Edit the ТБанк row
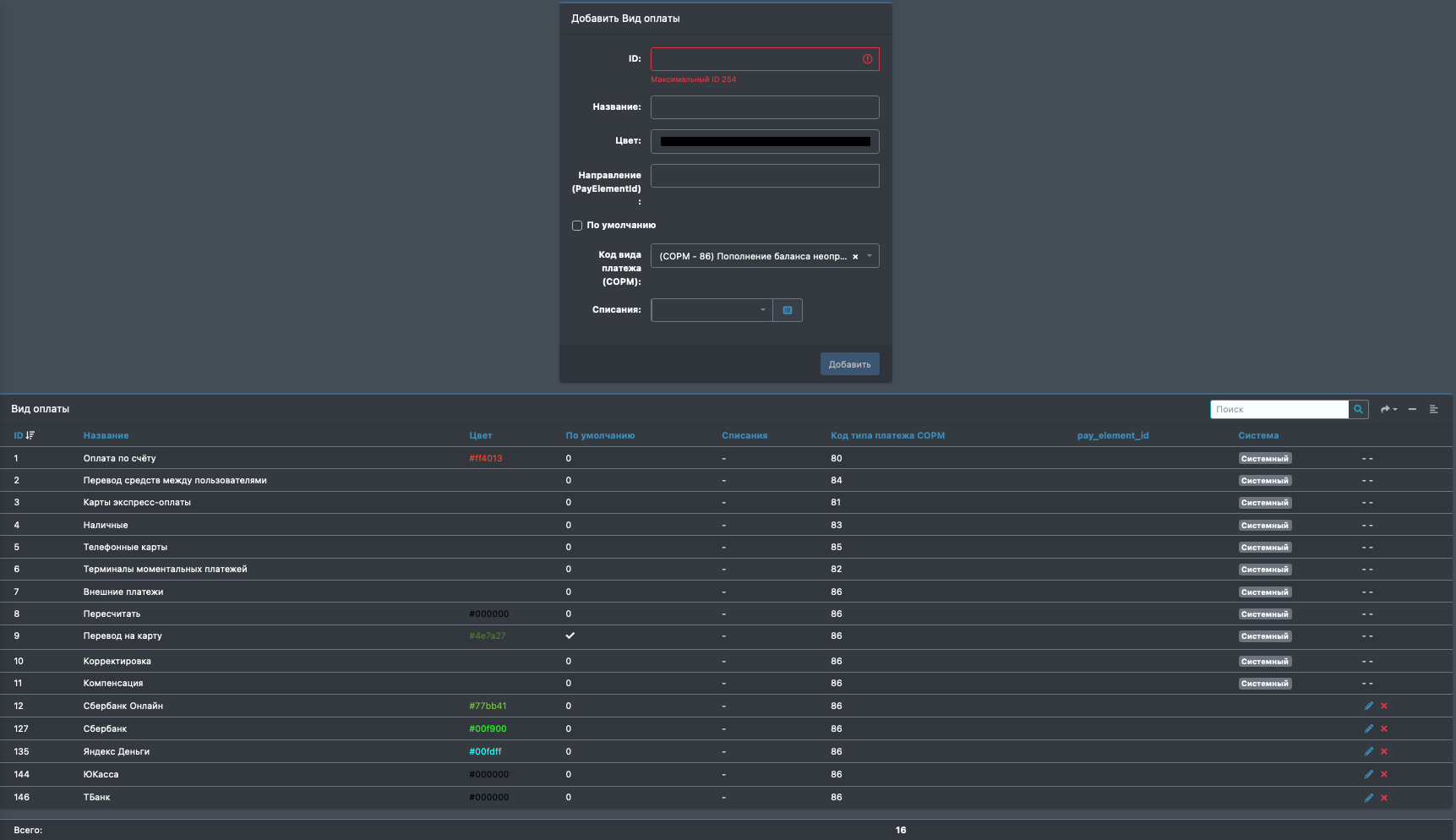This screenshot has height=840, width=1456. (1369, 798)
